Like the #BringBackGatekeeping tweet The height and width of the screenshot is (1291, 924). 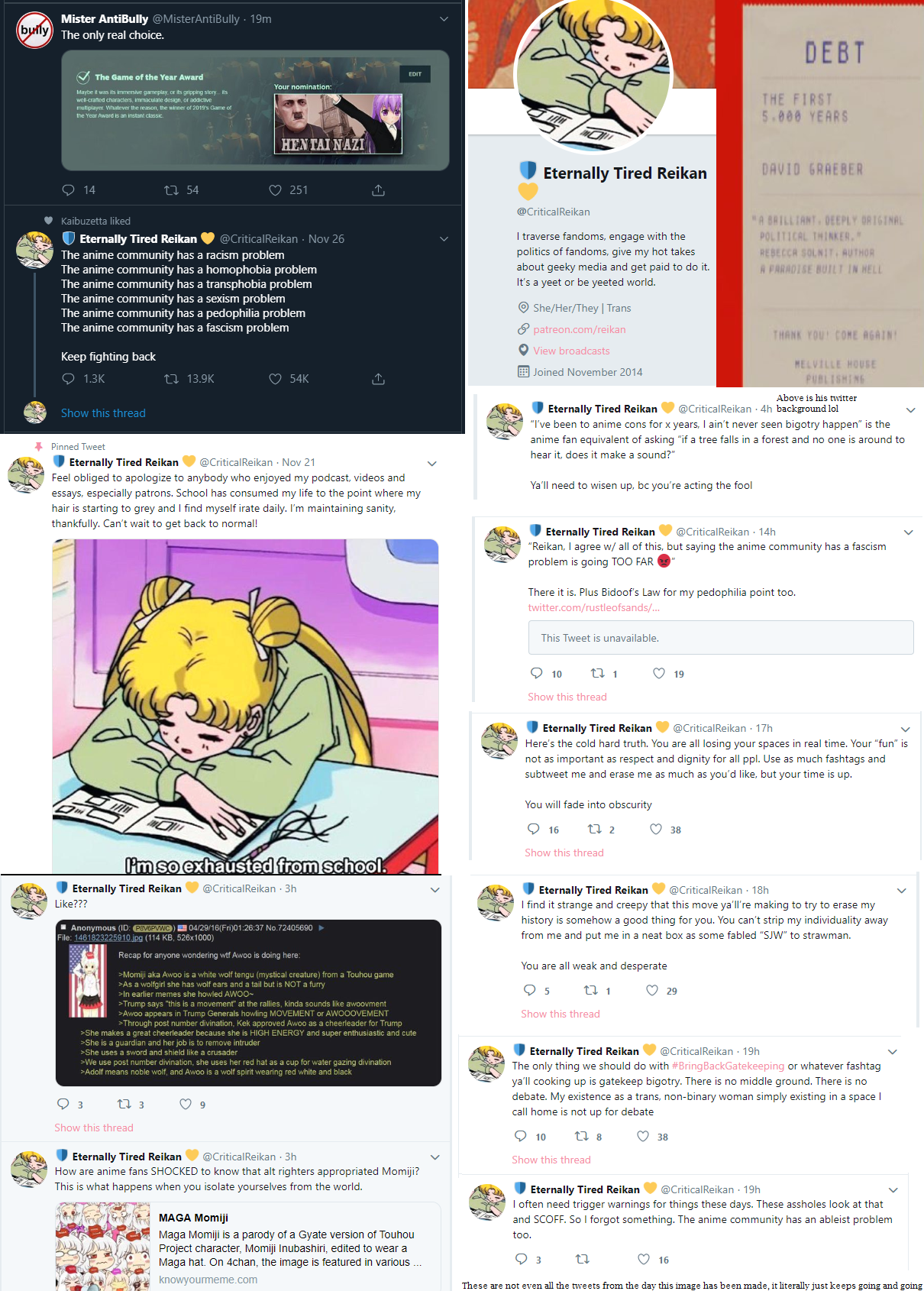tap(644, 1137)
